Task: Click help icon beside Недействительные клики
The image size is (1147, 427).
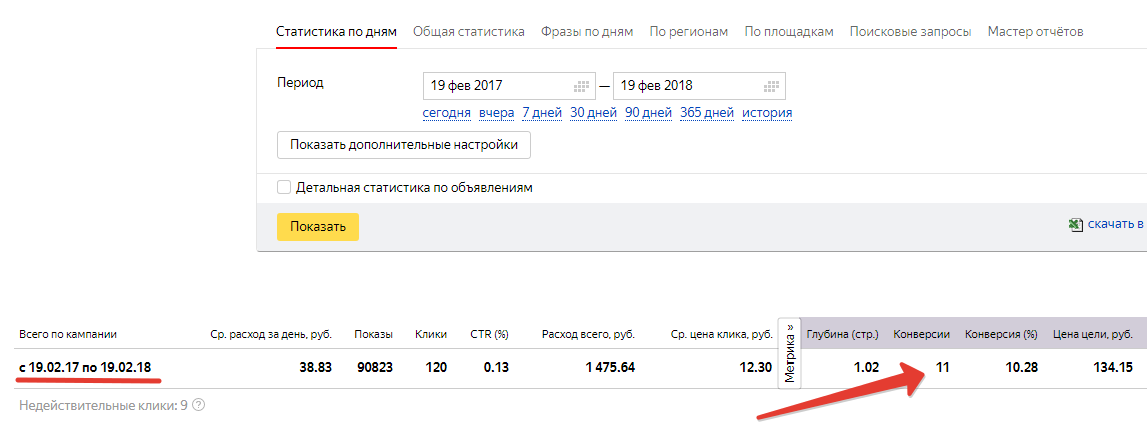Action: click(x=198, y=404)
